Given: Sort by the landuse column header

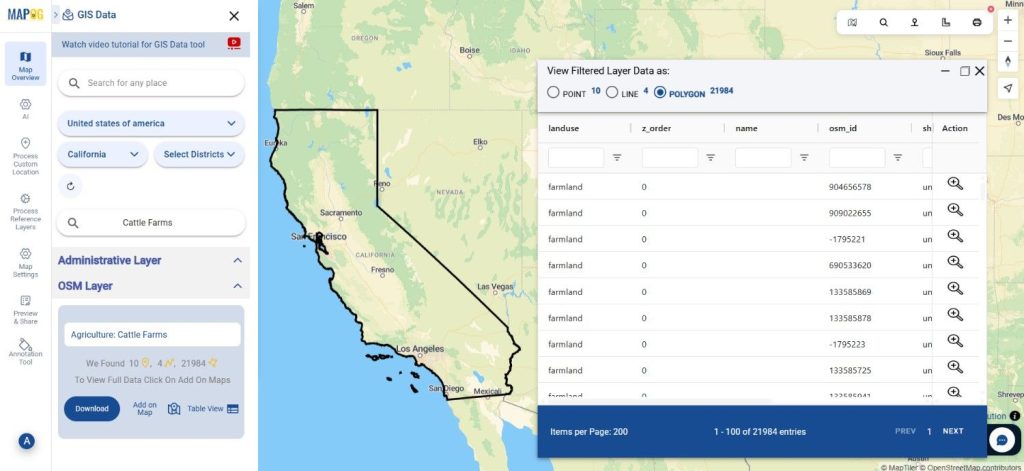Looking at the screenshot, I should coord(564,129).
